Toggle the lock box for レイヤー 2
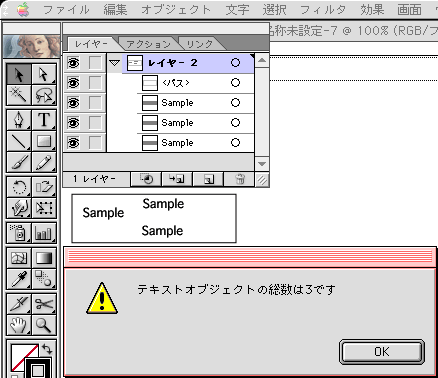Viewport: 438px width, 378px height. tap(95, 63)
